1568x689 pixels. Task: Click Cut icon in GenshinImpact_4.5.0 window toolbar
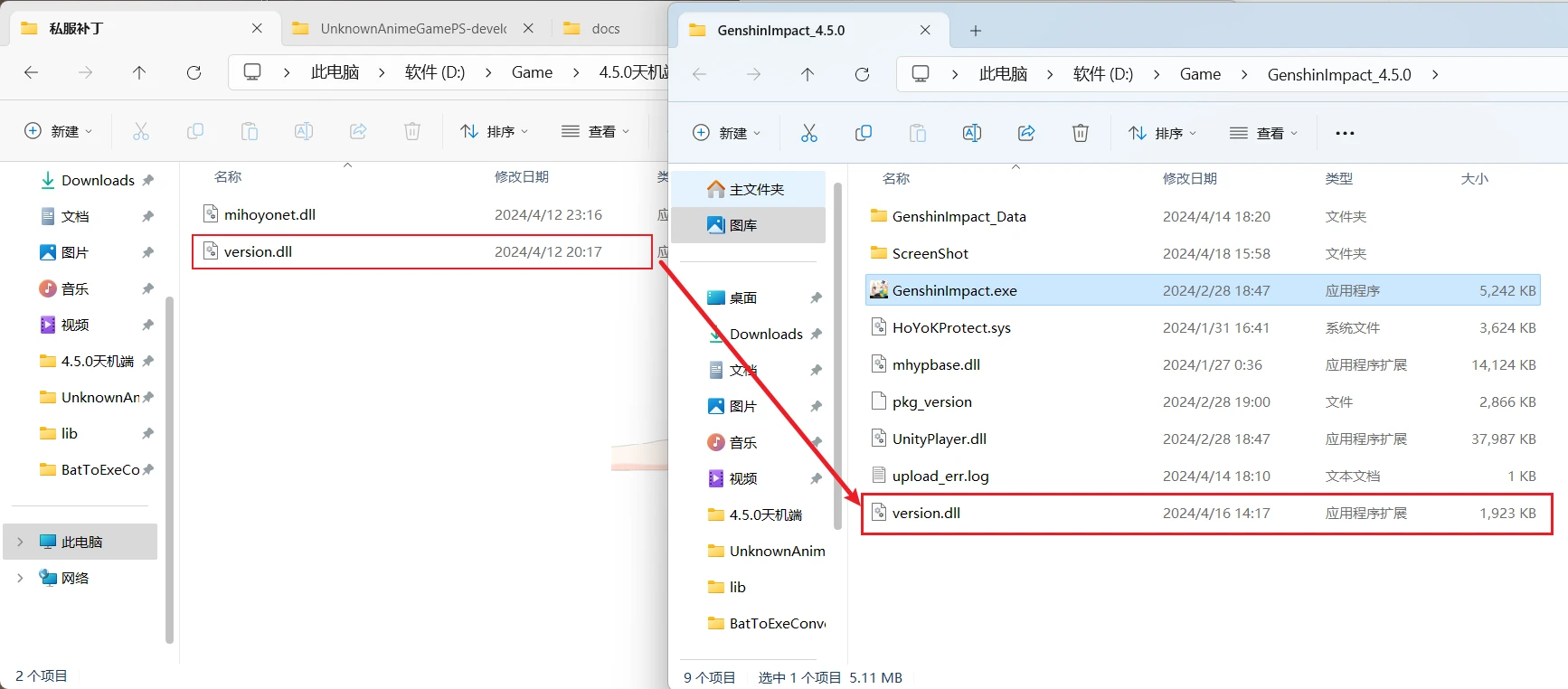809,133
